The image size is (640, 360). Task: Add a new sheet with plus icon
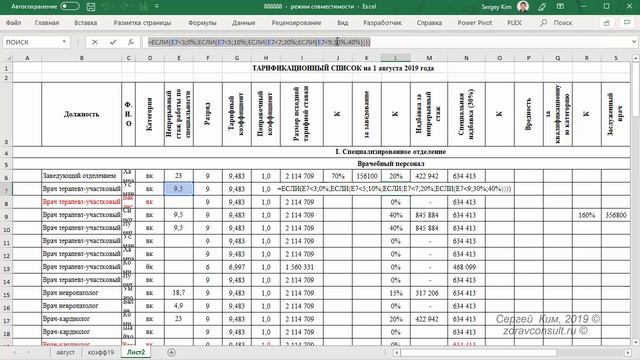pos(171,352)
